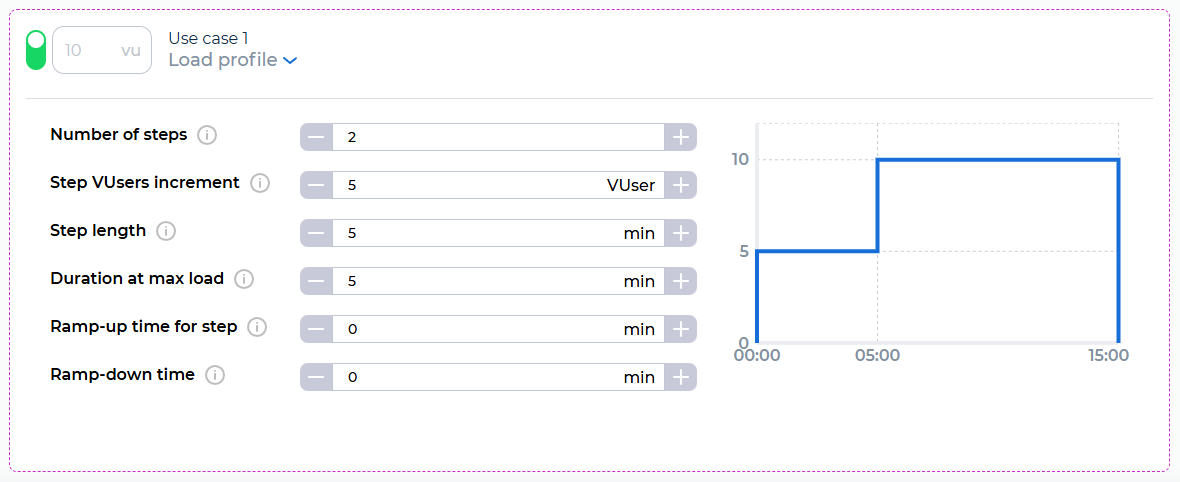This screenshot has height=482, width=1180.
Task: Increase Ramp-down time with plus button
Action: (680, 377)
